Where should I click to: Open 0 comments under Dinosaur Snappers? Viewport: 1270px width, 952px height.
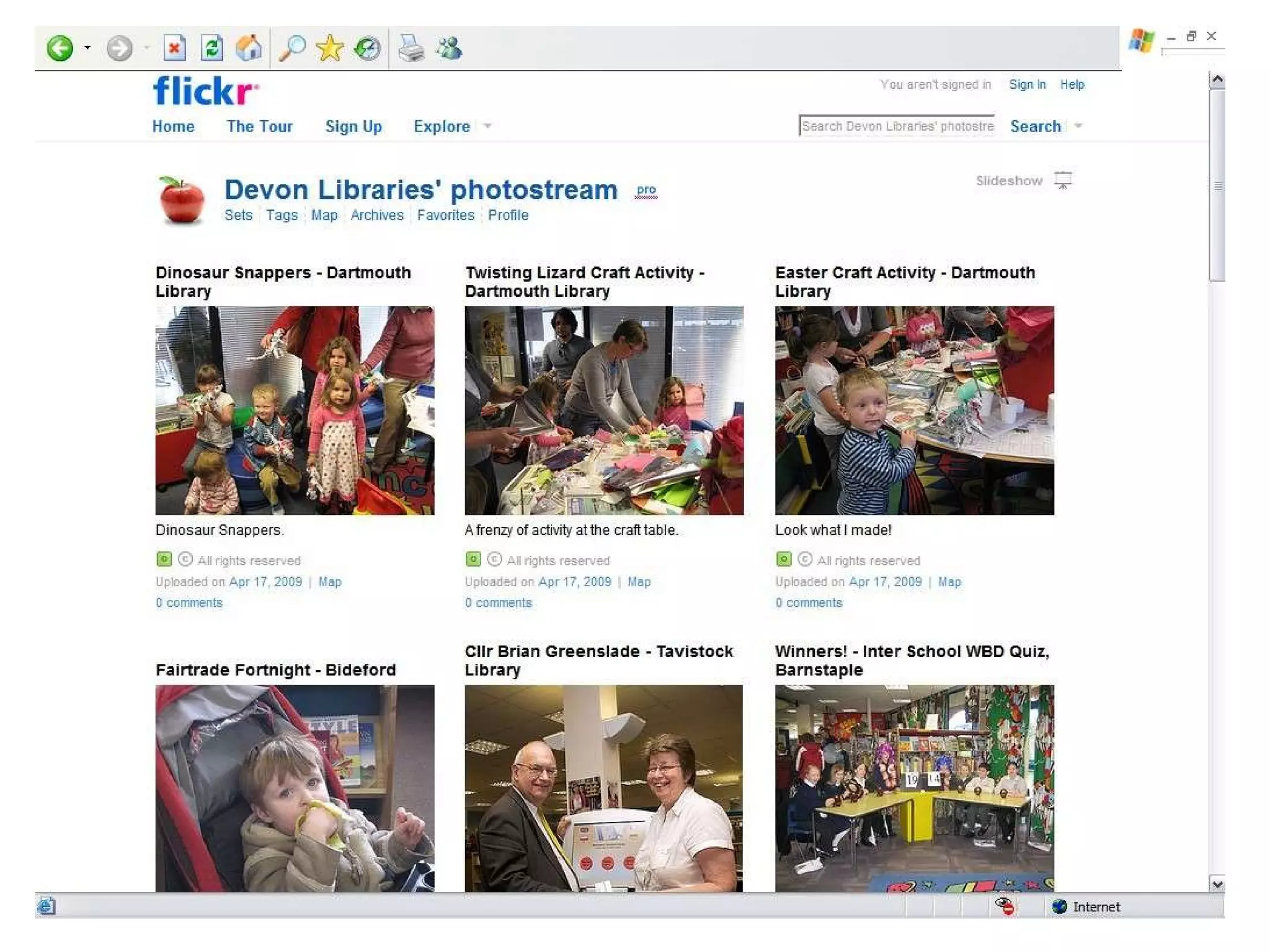coord(189,602)
